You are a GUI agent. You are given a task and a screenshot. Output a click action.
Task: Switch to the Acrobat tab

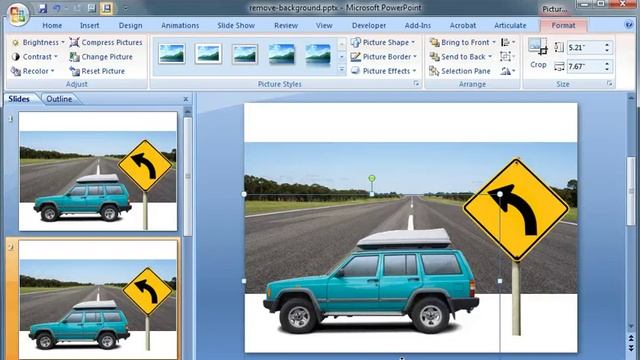[463, 25]
